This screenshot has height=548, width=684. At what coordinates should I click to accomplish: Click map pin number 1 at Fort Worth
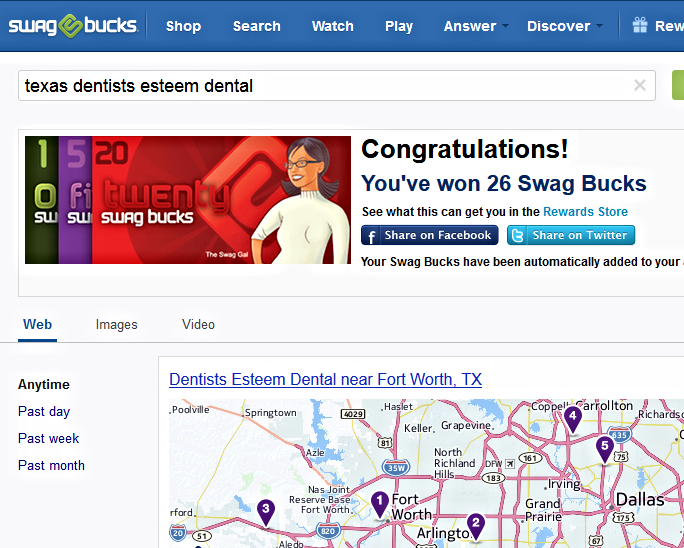(x=380, y=504)
